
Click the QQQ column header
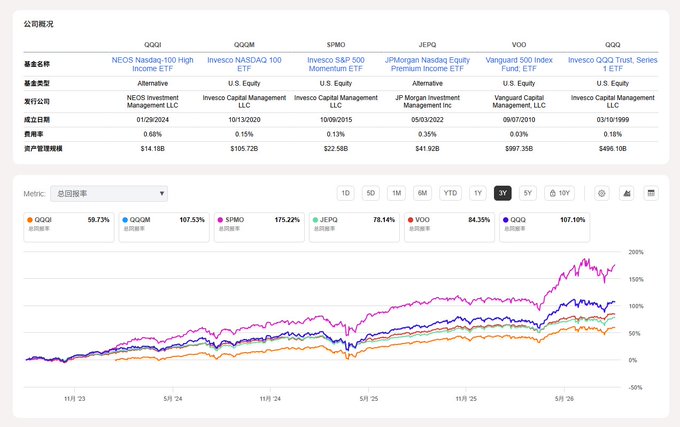point(613,45)
